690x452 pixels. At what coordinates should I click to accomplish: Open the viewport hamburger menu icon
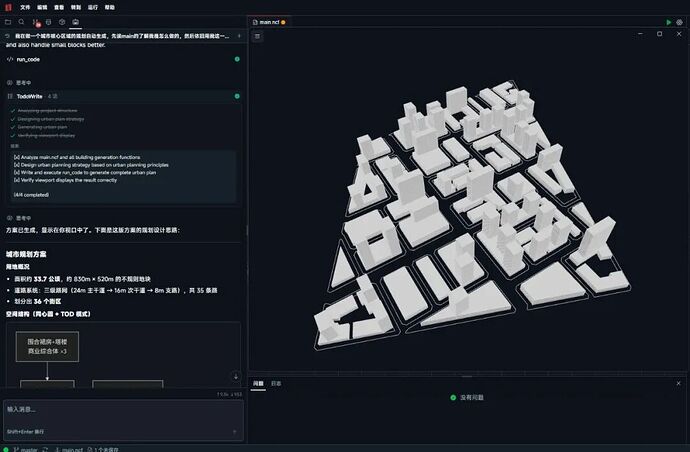point(257,36)
